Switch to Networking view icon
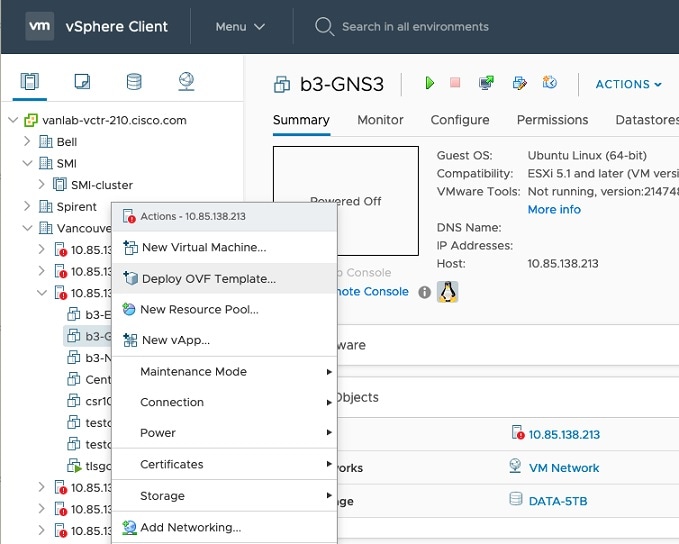Screen dimensions: 679x544 [x=186, y=81]
